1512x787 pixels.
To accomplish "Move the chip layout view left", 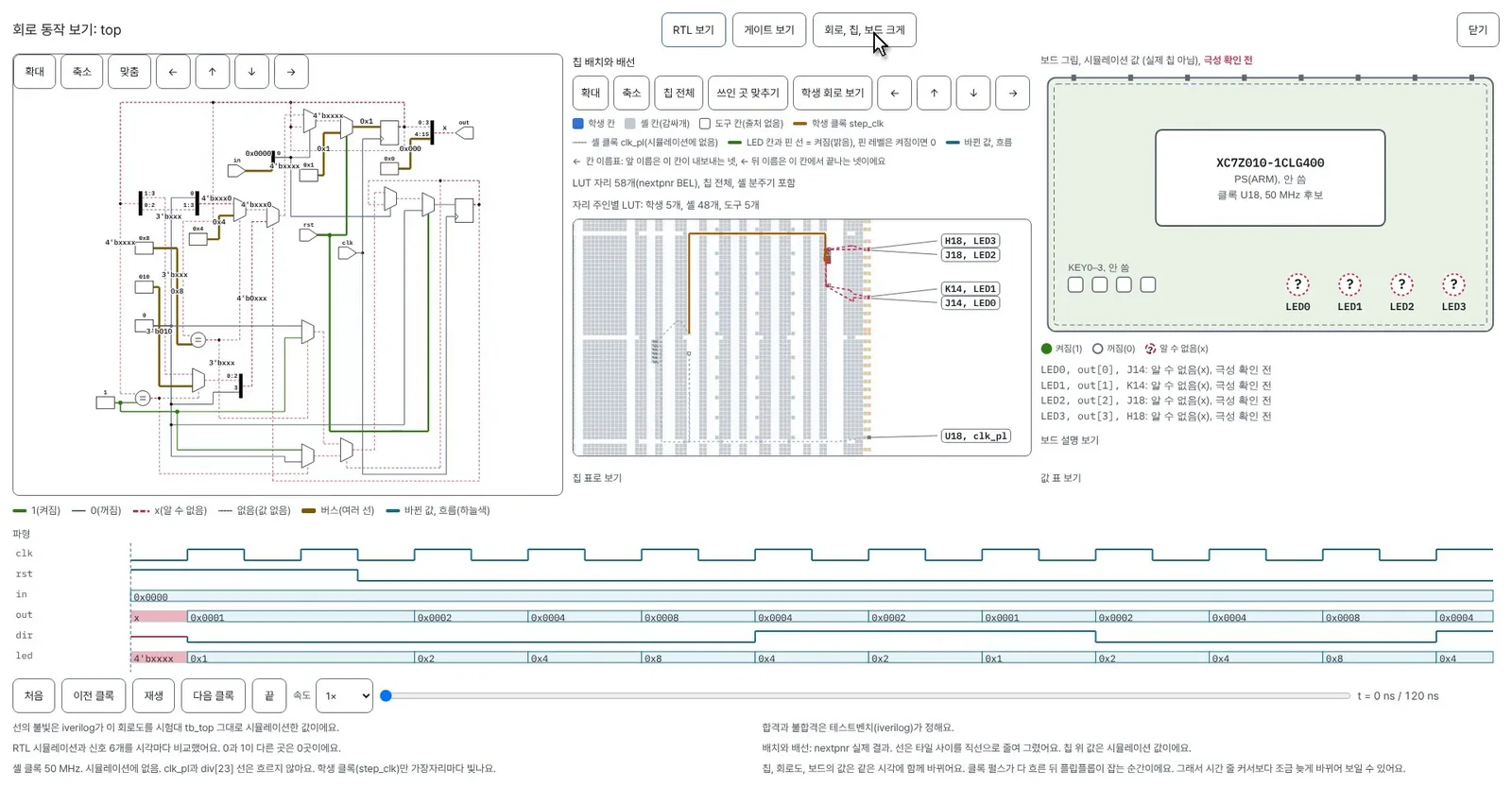I will [895, 93].
